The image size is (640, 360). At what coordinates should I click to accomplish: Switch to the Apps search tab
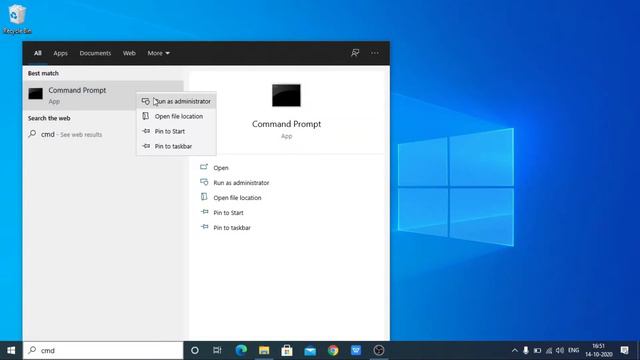click(60, 53)
